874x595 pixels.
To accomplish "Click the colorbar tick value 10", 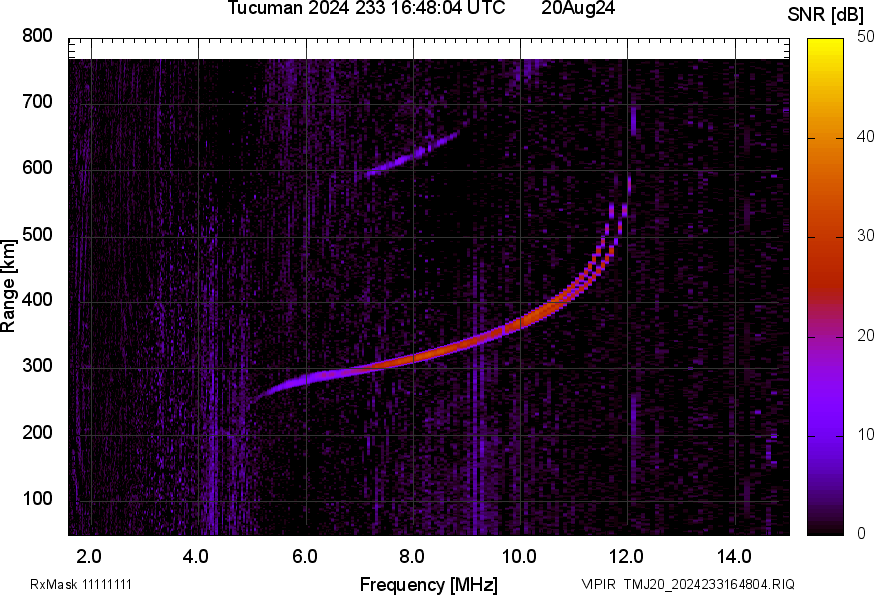I will (x=865, y=434).
